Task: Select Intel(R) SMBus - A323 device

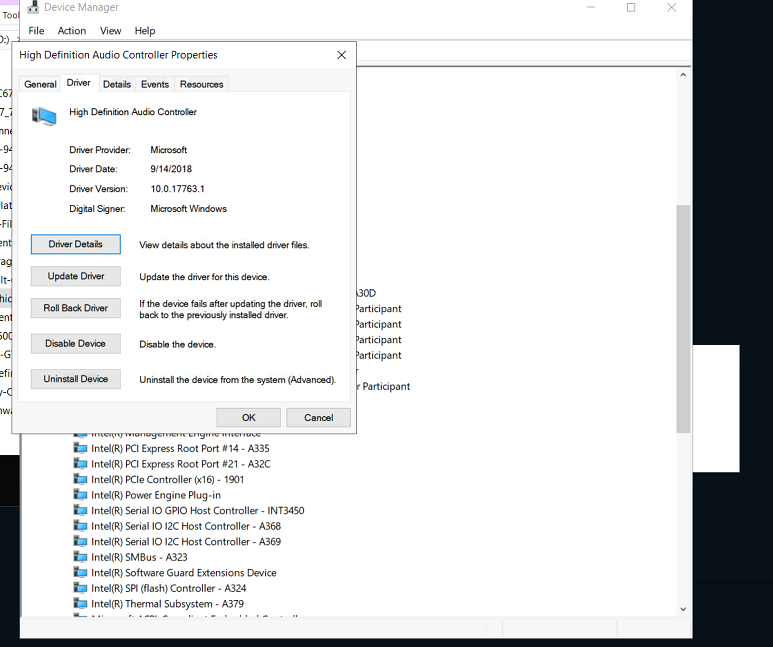Action: (x=140, y=557)
